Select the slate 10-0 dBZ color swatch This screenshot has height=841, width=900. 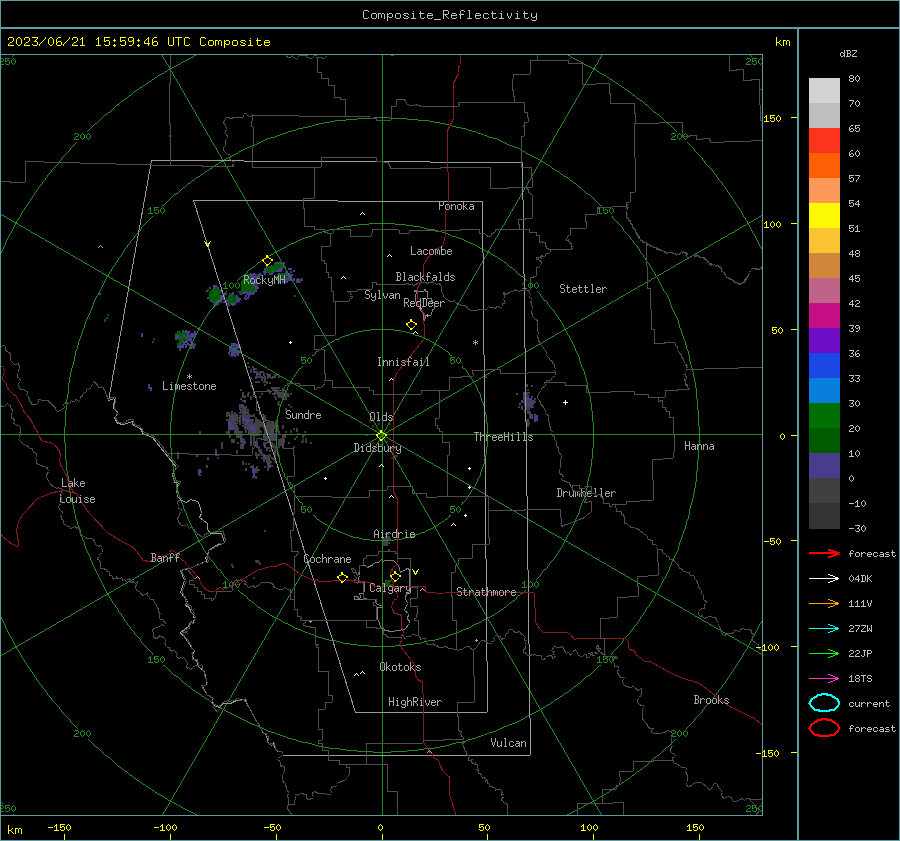pyautogui.click(x=824, y=466)
